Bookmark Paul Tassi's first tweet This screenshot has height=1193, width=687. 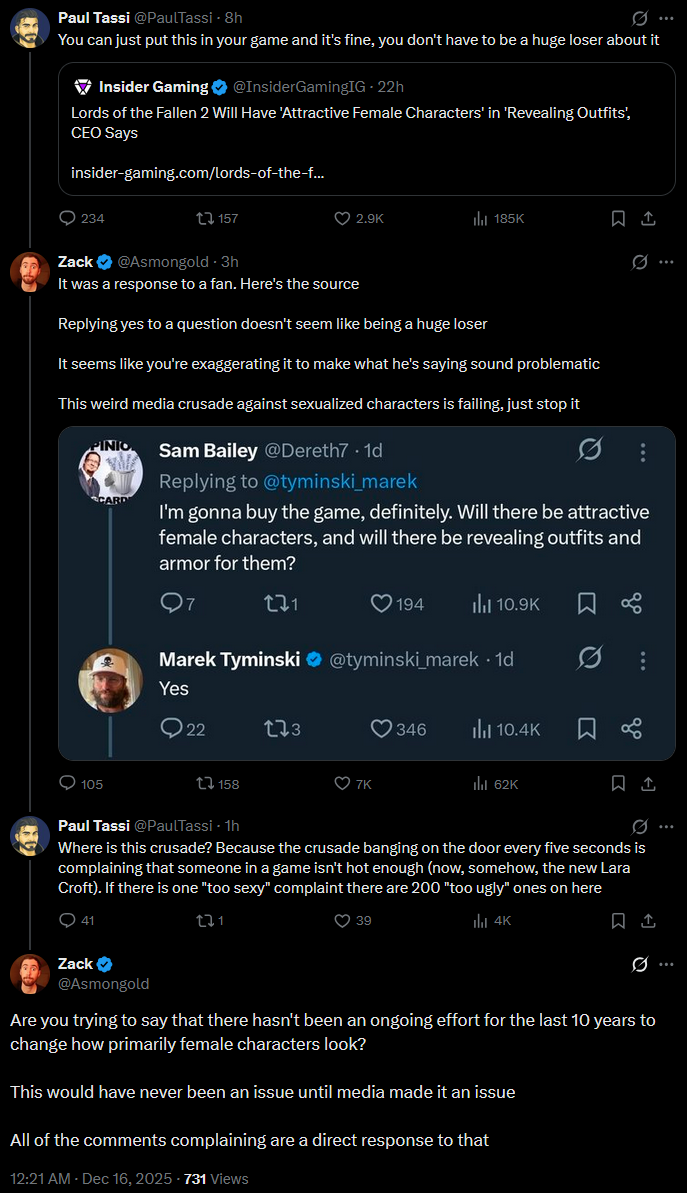click(618, 218)
